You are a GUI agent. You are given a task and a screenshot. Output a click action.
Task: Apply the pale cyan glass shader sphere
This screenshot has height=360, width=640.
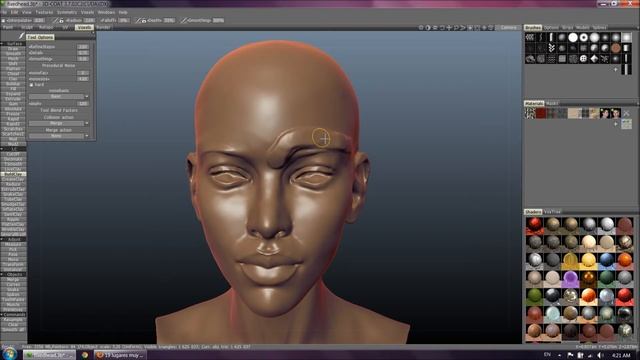[552, 314]
